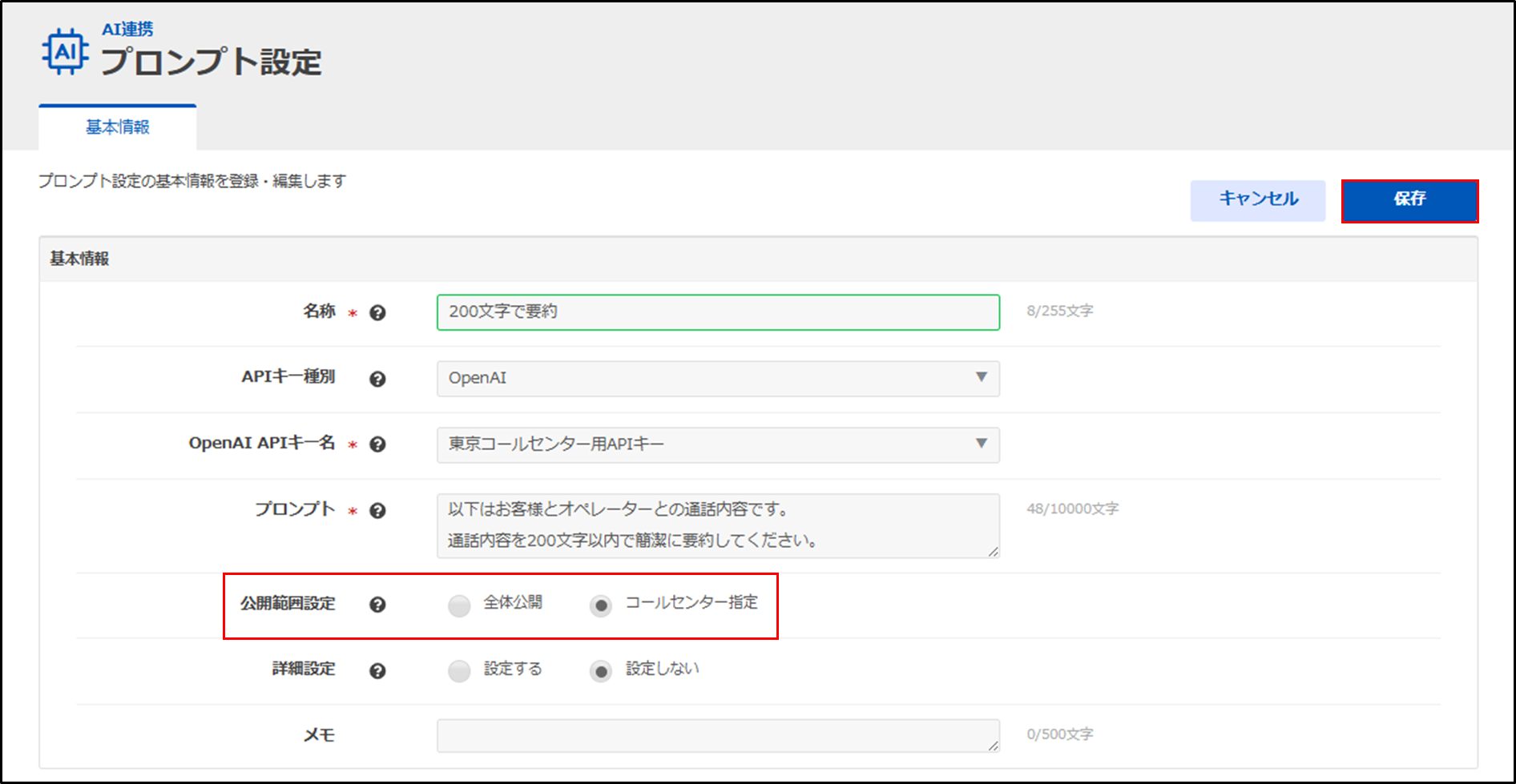Click the AI chip icon in header
The width and height of the screenshot is (1516, 784).
pyautogui.click(x=65, y=52)
